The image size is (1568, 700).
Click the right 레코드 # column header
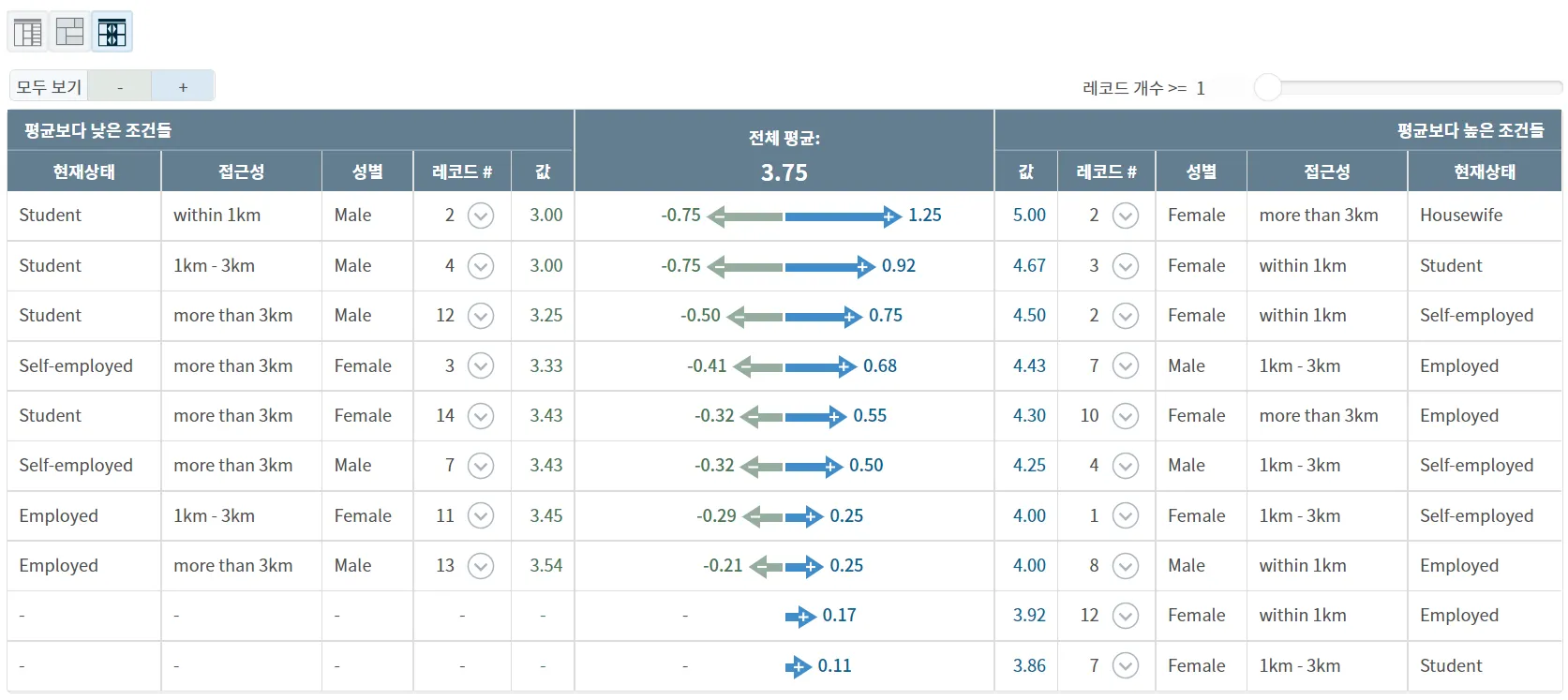tap(1106, 171)
